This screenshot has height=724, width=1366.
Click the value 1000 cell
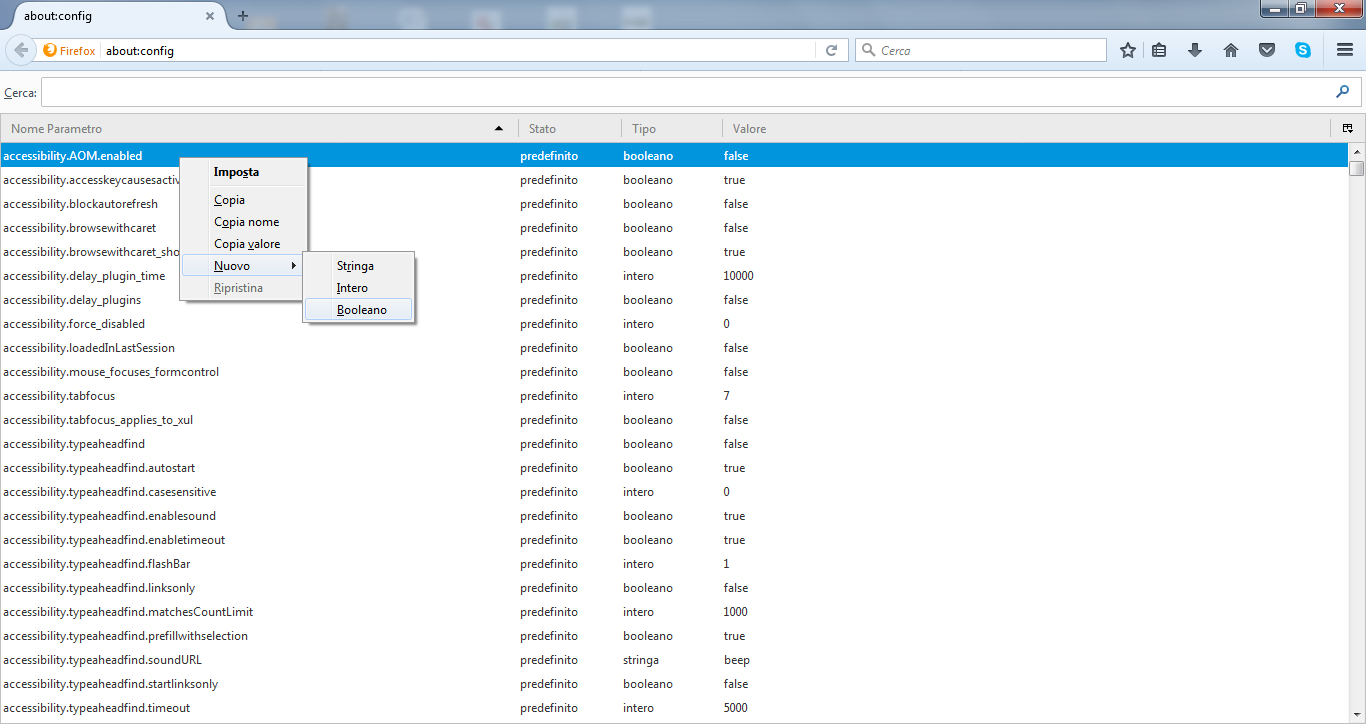click(x=736, y=612)
